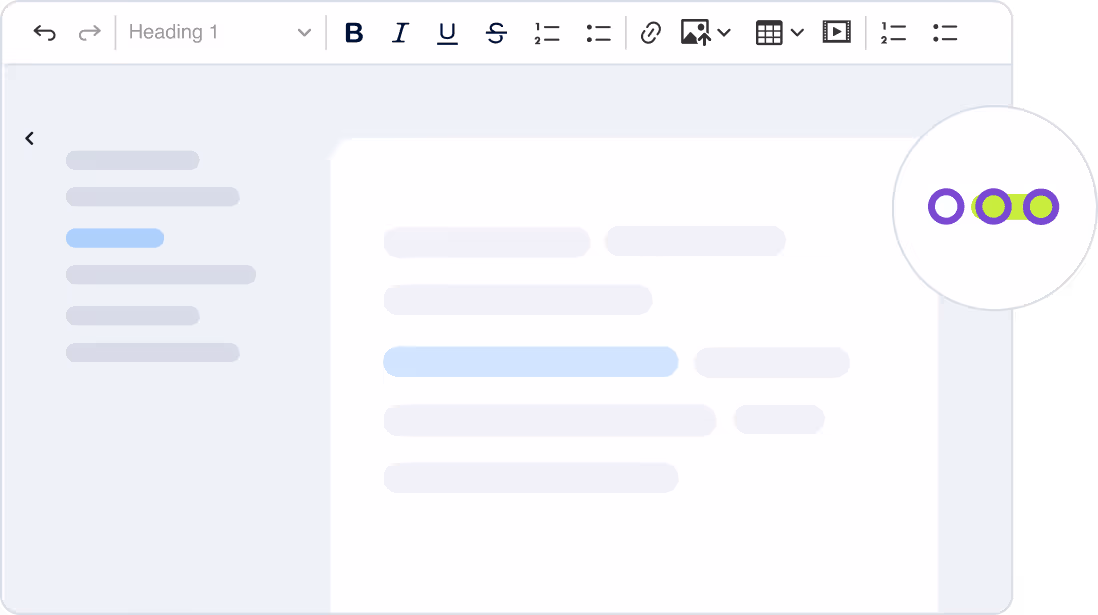Collapse the sidebar with back chevron
The width and height of the screenshot is (1098, 615).
point(30,139)
